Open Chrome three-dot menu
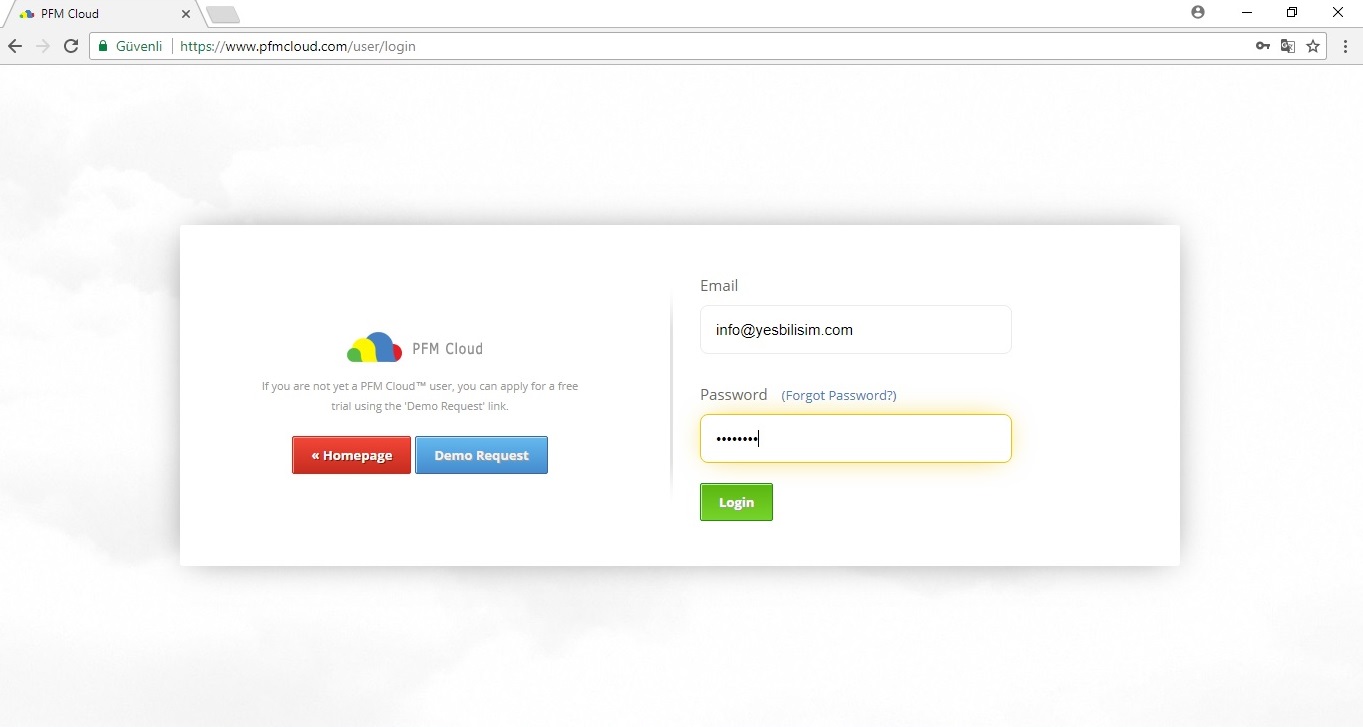Screen dimensions: 1363x727 tap(1345, 46)
